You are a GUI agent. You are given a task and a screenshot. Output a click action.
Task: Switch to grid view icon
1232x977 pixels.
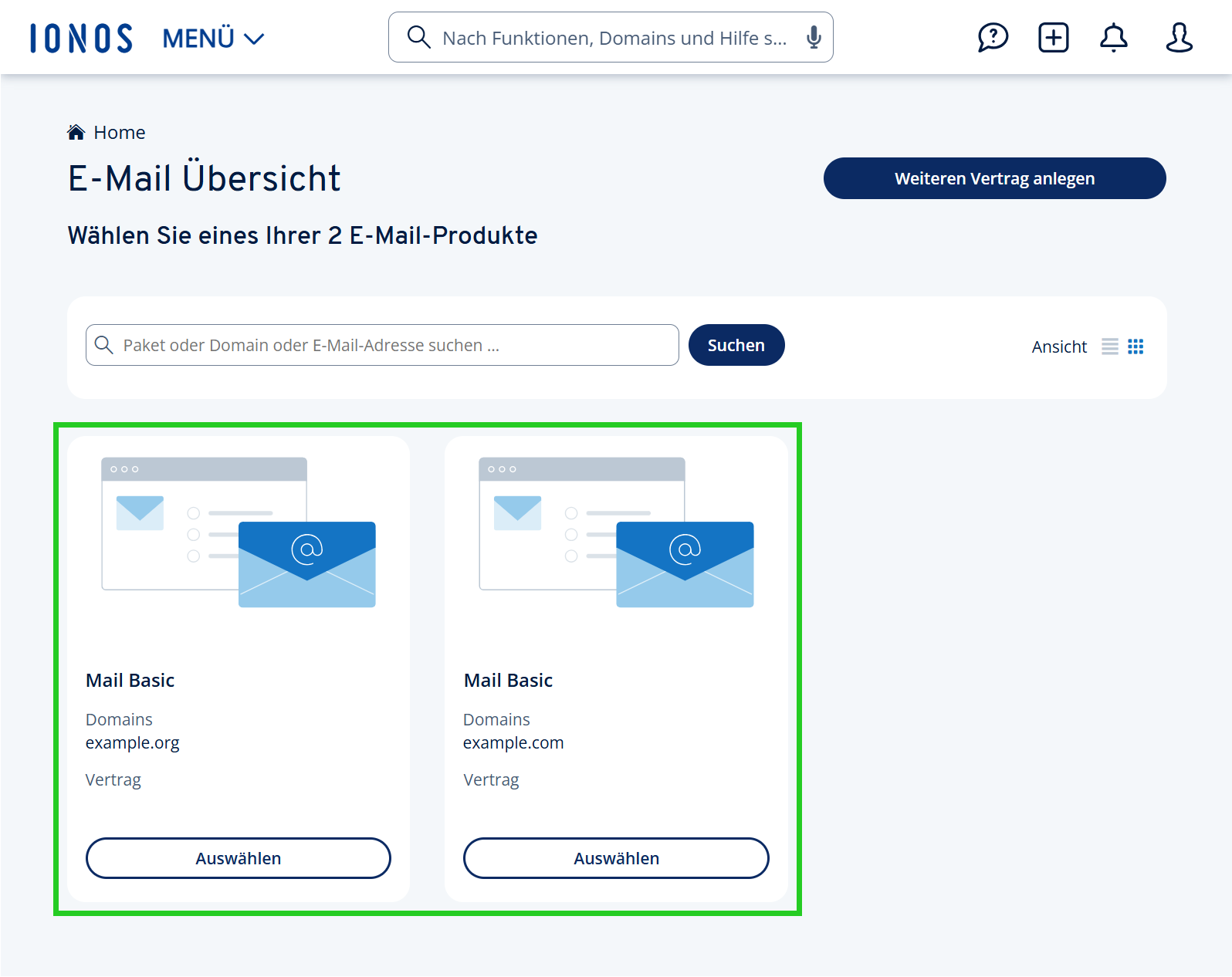click(x=1136, y=347)
